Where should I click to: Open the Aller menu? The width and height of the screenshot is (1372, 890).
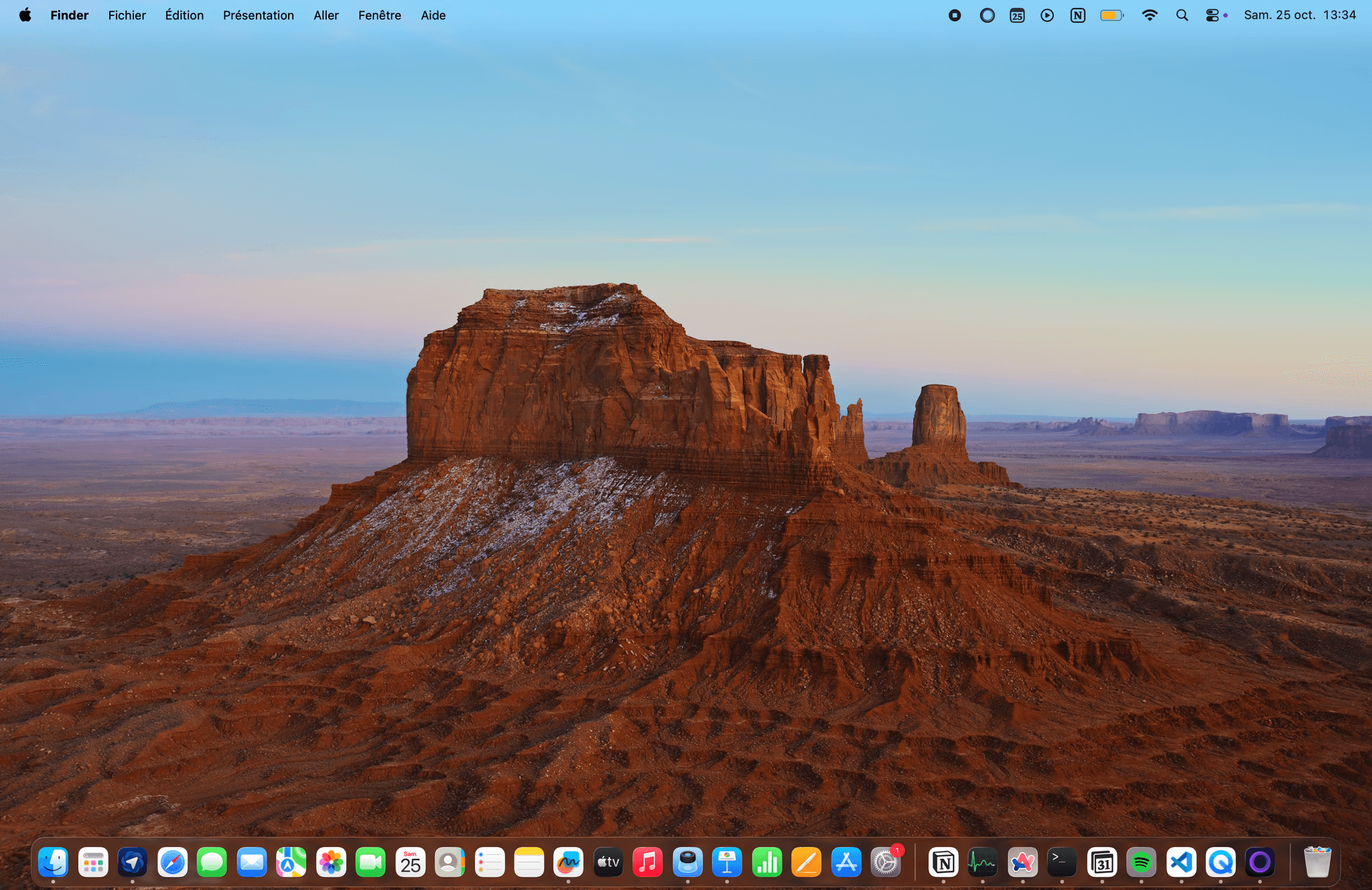point(326,15)
